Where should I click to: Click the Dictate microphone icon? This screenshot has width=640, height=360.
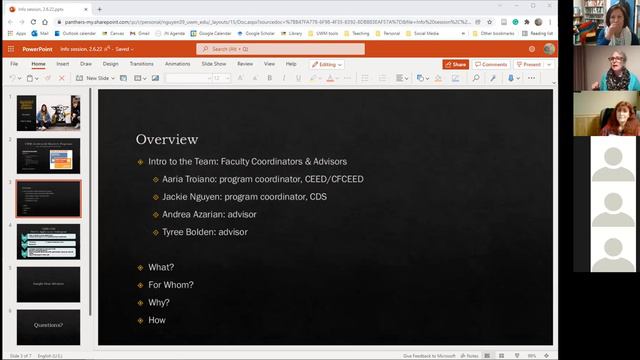(x=511, y=78)
